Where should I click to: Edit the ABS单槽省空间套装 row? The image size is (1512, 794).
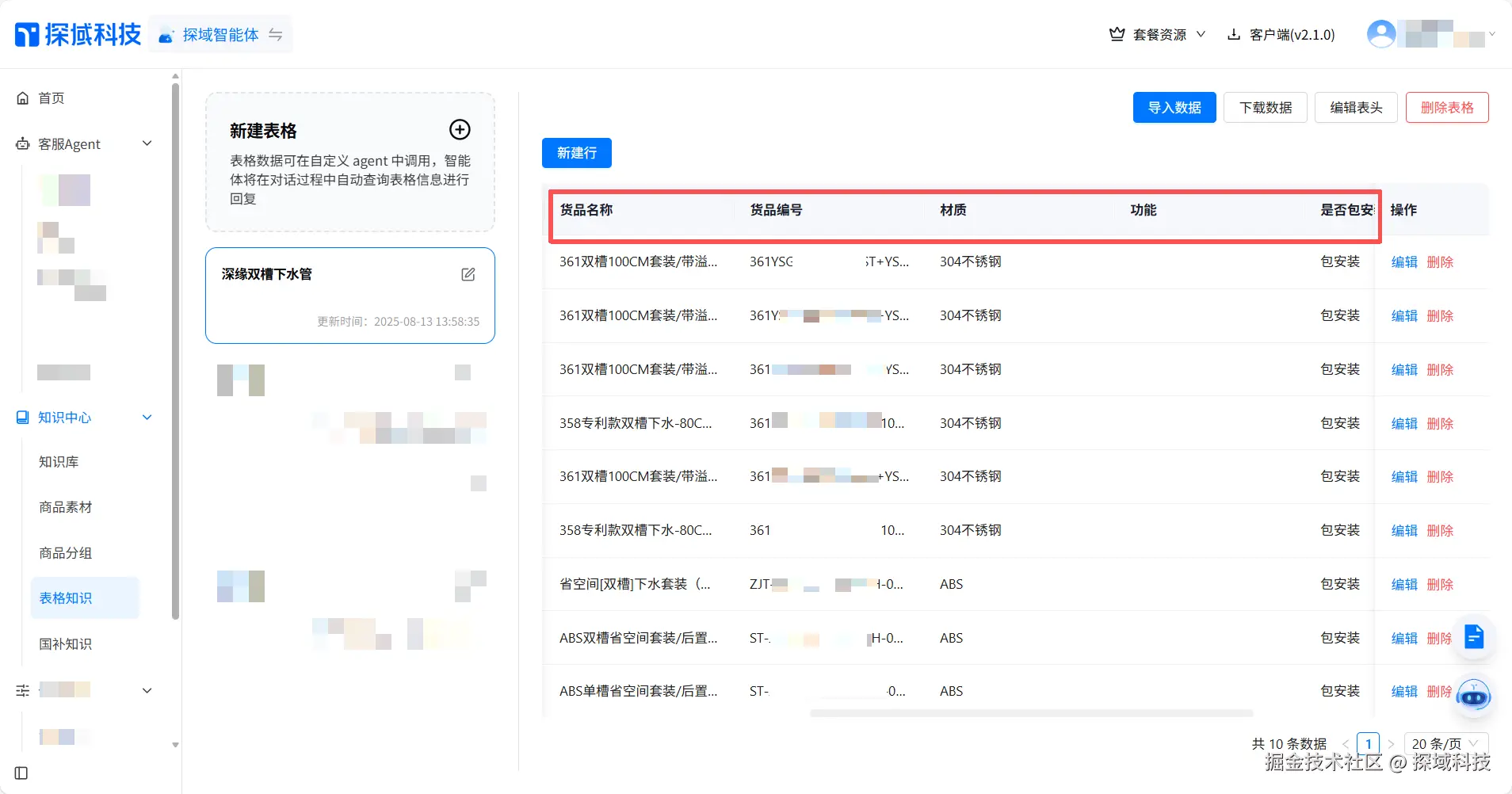click(x=1404, y=692)
